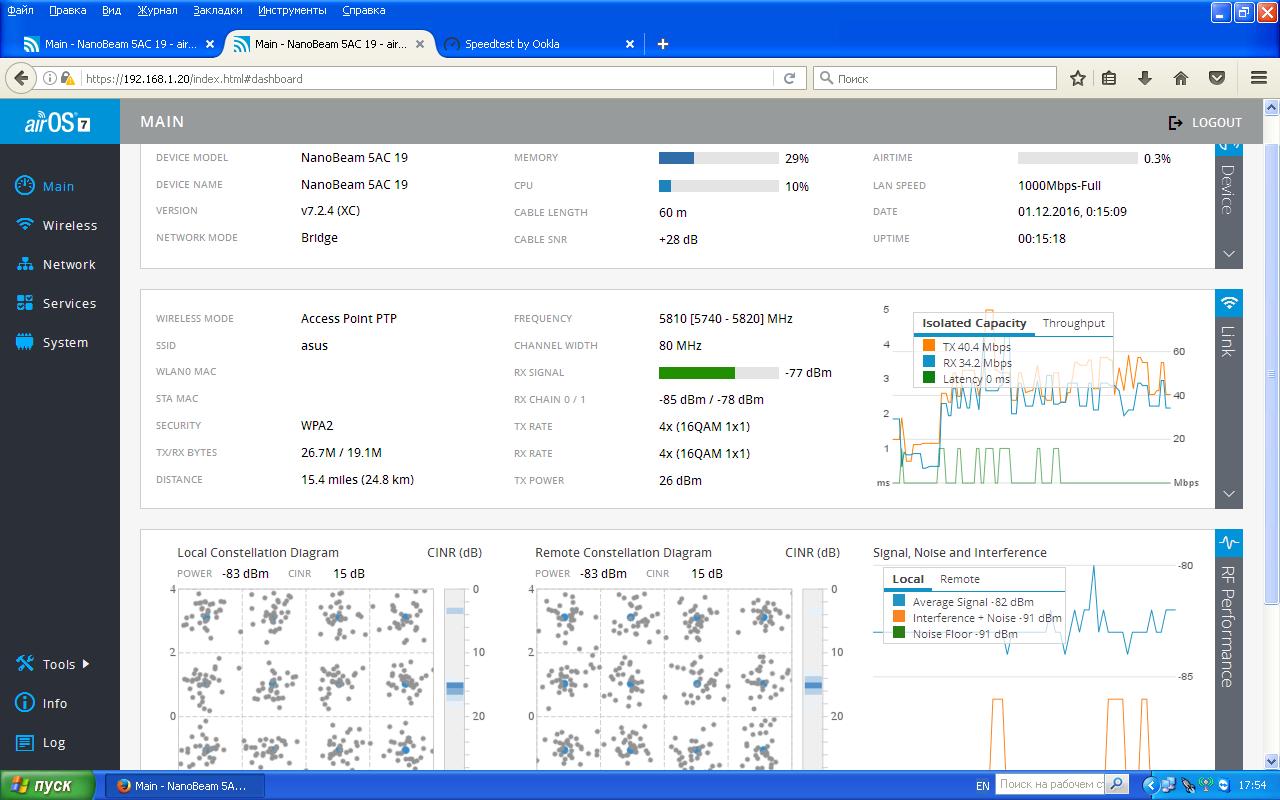Open the Файл menu
The width and height of the screenshot is (1280, 800).
(20, 10)
